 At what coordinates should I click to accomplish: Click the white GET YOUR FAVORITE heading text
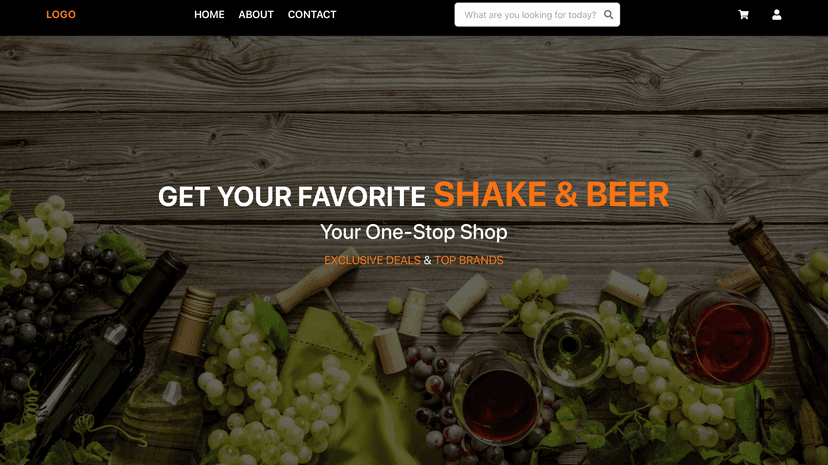(291, 196)
